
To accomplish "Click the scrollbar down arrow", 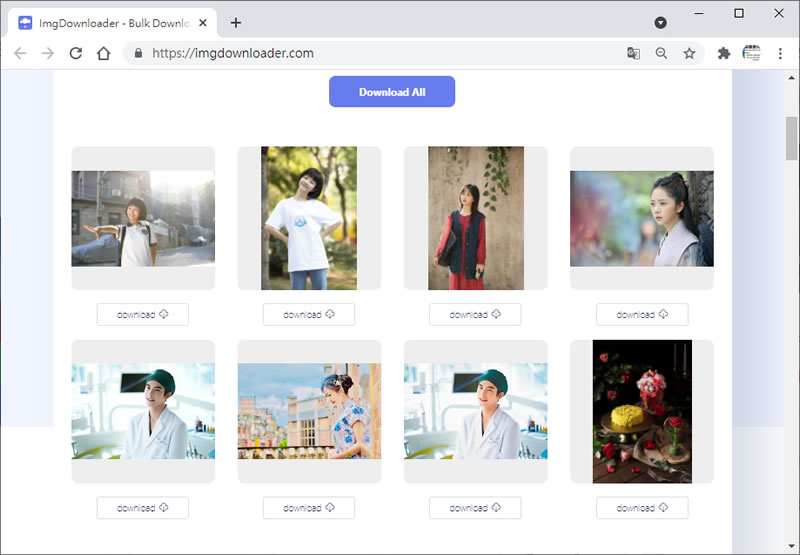I will point(791,546).
